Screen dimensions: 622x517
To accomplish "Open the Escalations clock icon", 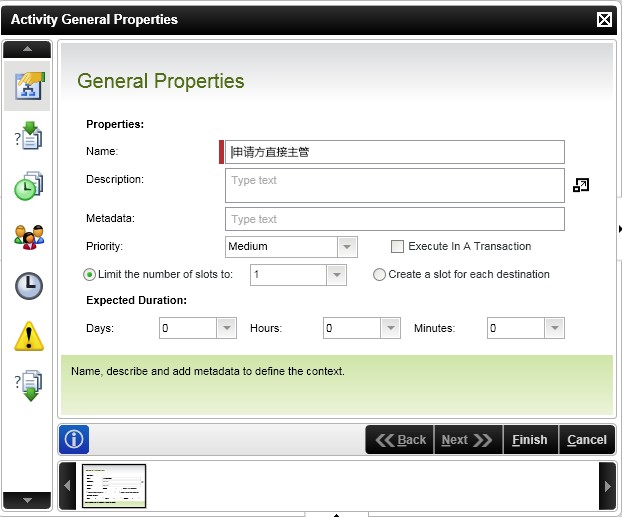I will (x=29, y=286).
